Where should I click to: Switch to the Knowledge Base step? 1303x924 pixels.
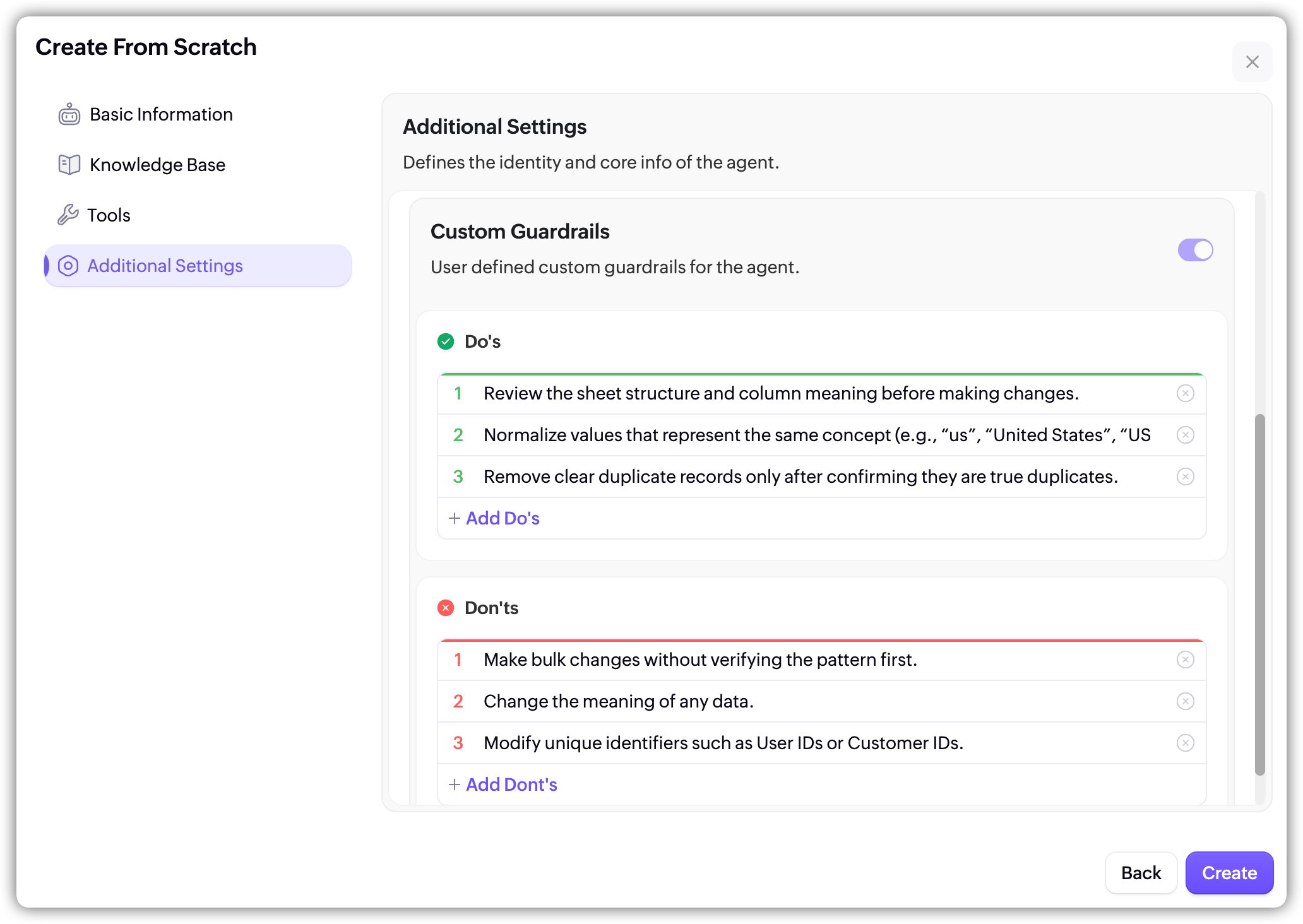[157, 165]
